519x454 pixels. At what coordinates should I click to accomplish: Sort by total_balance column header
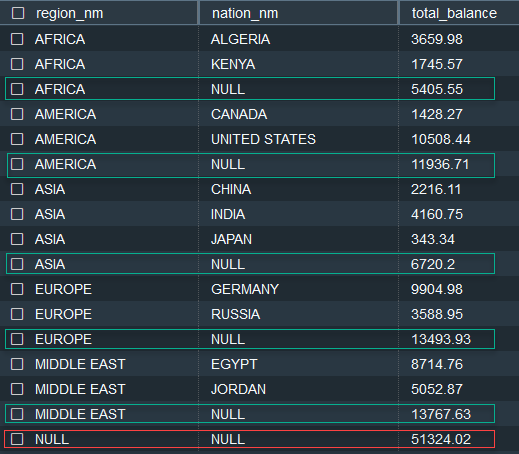(x=454, y=14)
